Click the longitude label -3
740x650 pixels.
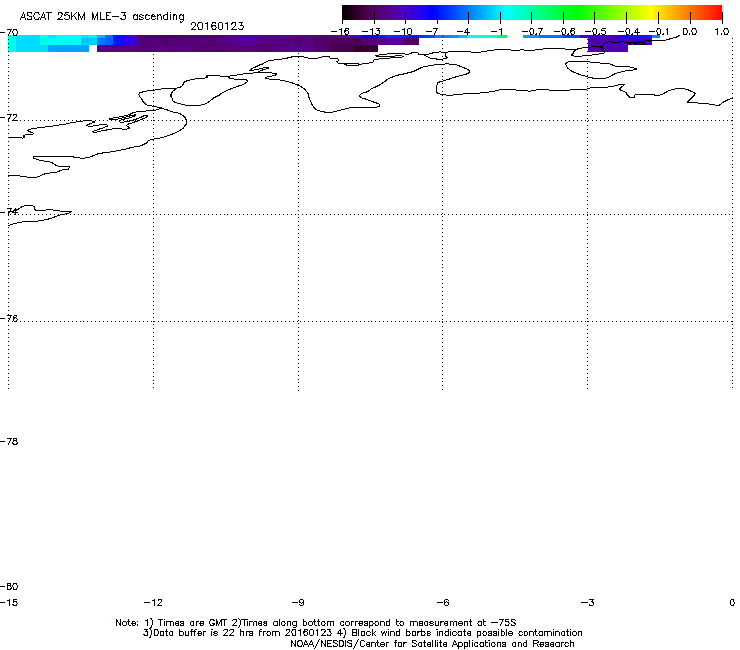pyautogui.click(x=588, y=602)
